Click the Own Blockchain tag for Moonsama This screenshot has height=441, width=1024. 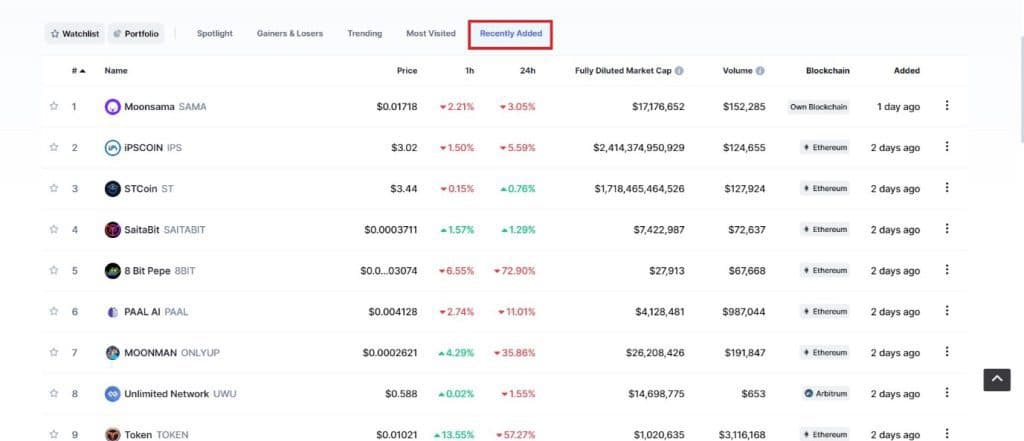[818, 106]
